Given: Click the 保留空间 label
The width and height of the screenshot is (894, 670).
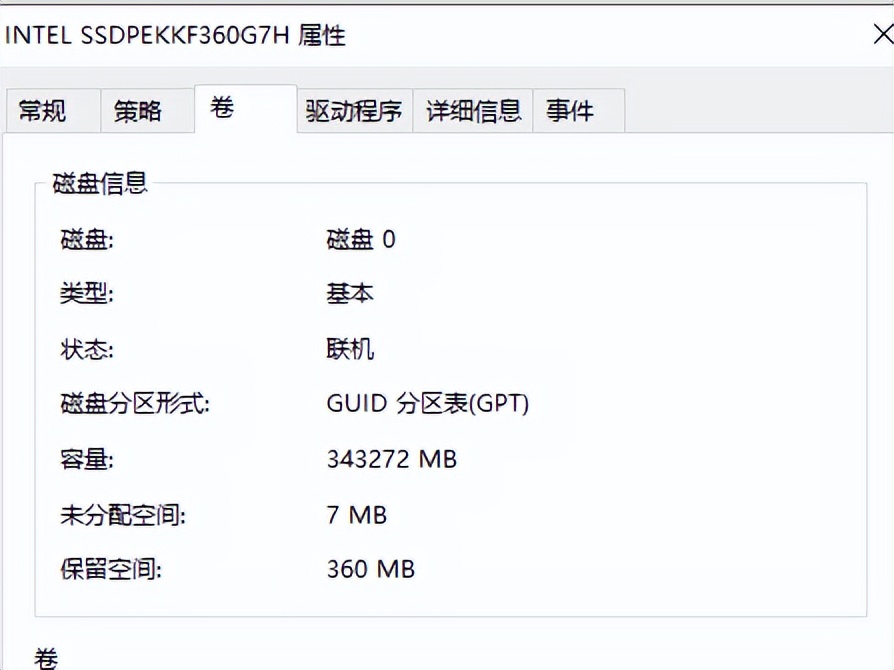Looking at the screenshot, I should 111,569.
